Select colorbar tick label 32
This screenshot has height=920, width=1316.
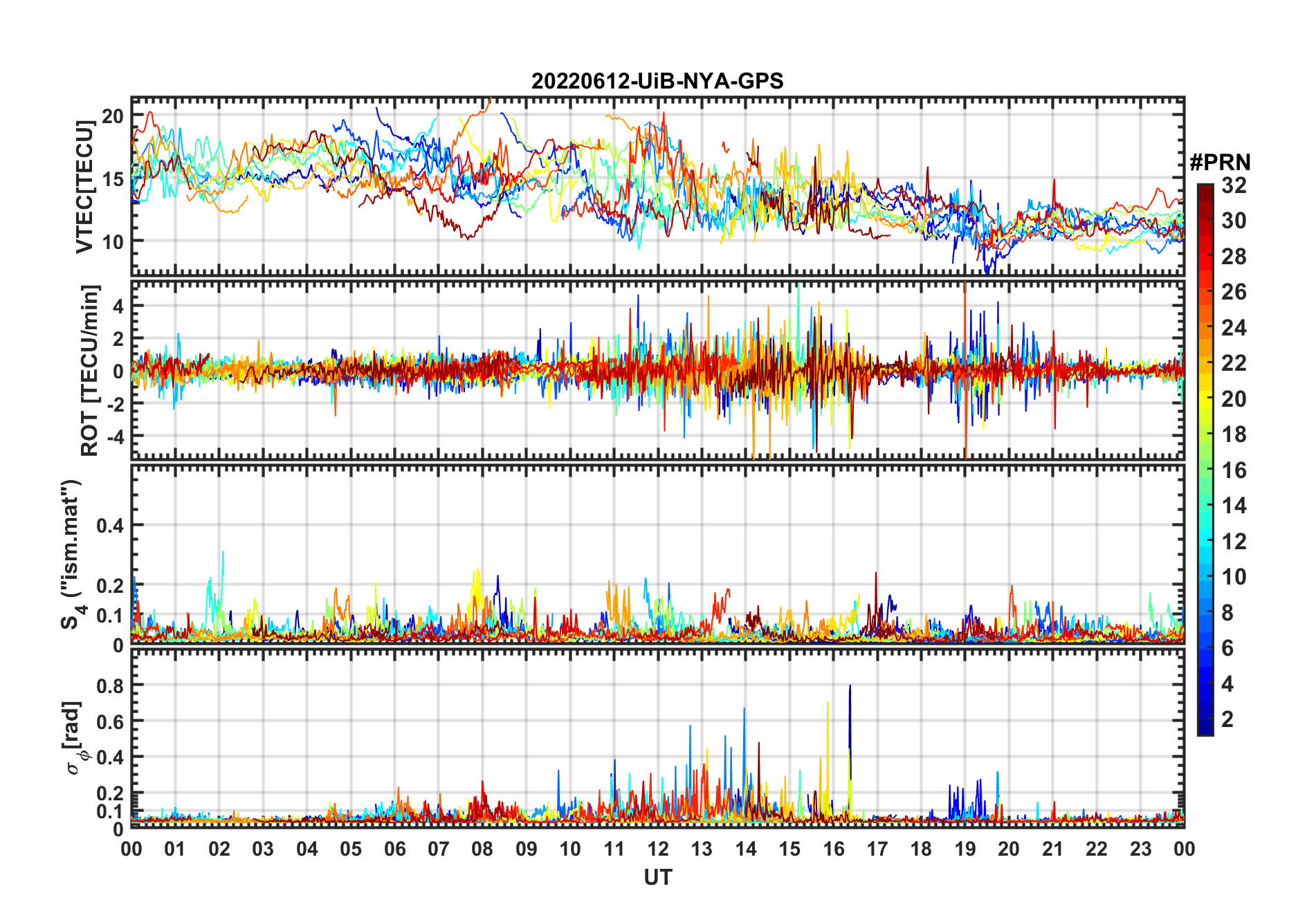pos(1234,185)
